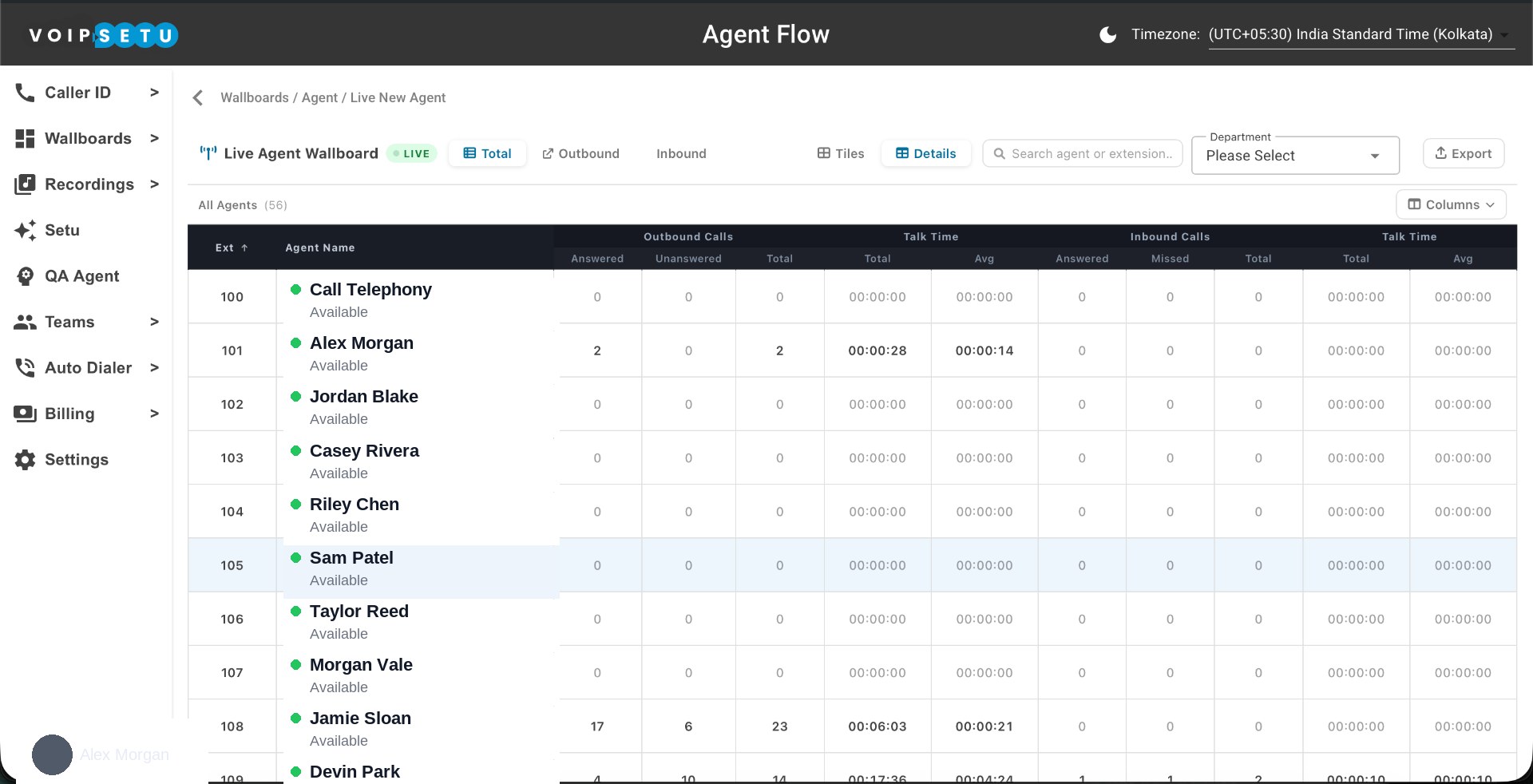The image size is (1533, 784).
Task: Select Jamie Sloan agent name
Action: click(360, 718)
